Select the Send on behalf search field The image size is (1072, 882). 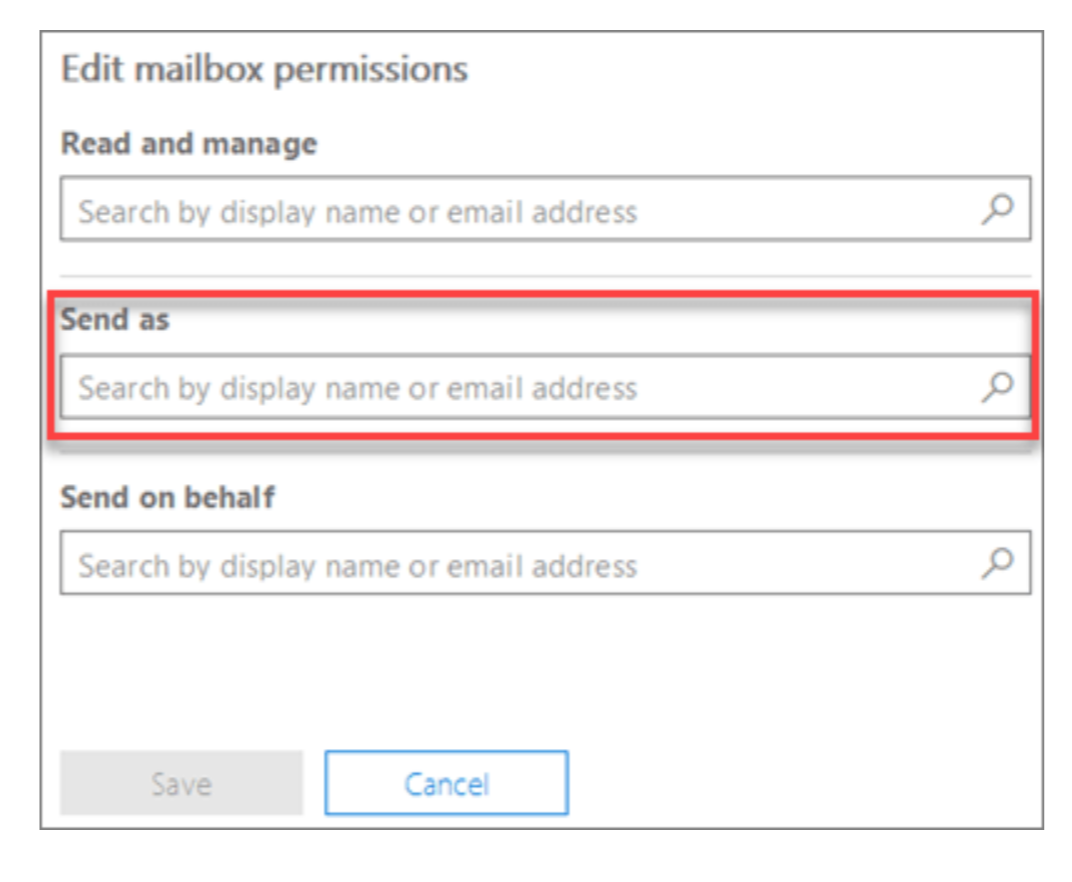coord(545,563)
